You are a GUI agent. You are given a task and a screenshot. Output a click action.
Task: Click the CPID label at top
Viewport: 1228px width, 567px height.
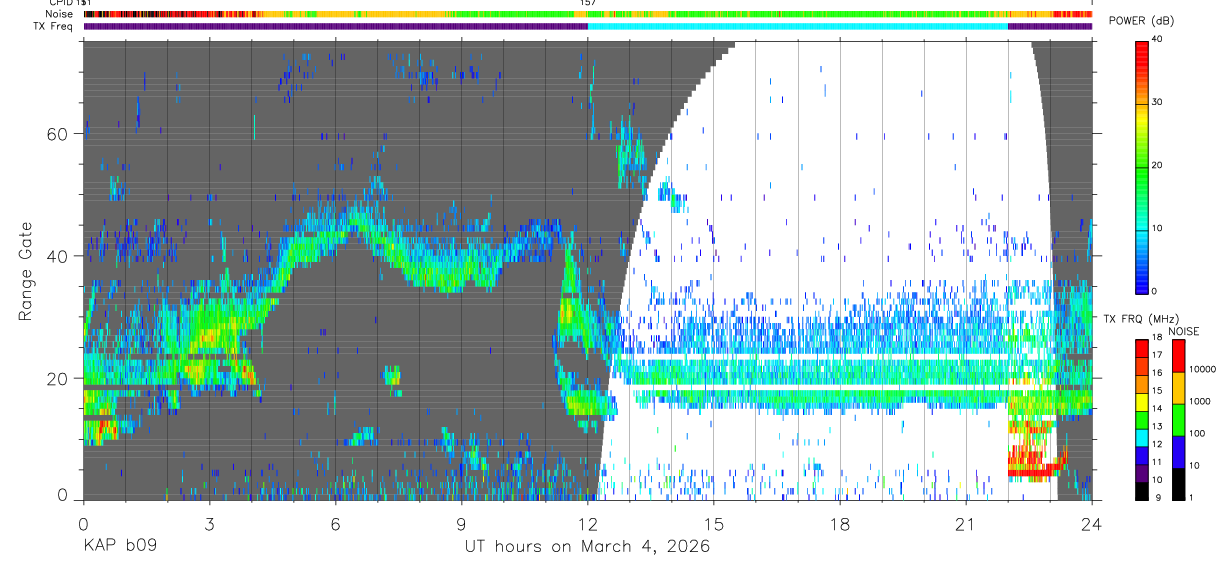coord(60,4)
